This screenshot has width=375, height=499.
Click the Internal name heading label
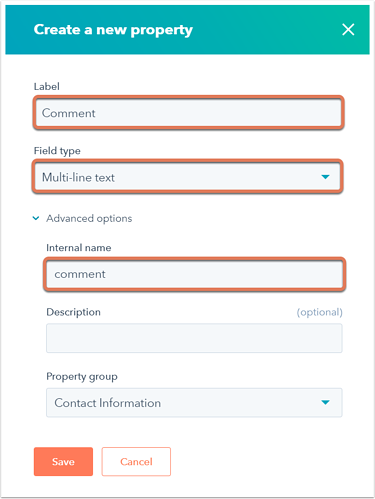tap(79, 248)
